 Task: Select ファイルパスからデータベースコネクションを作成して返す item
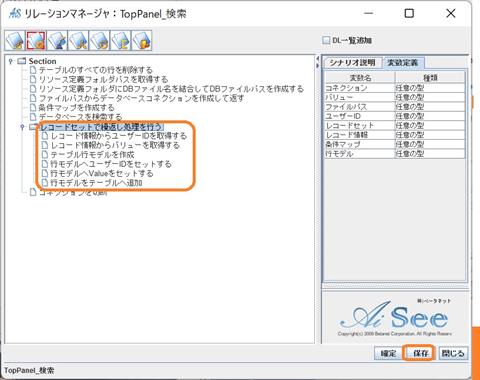(141, 98)
